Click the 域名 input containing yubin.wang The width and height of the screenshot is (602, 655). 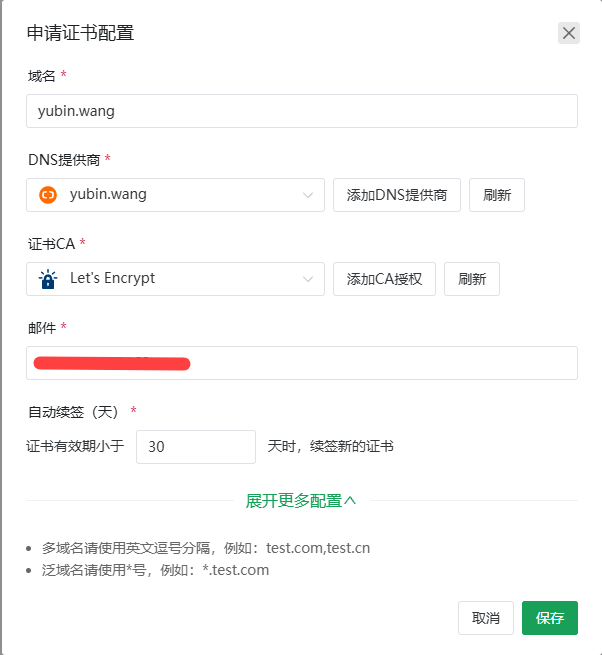pos(301,111)
